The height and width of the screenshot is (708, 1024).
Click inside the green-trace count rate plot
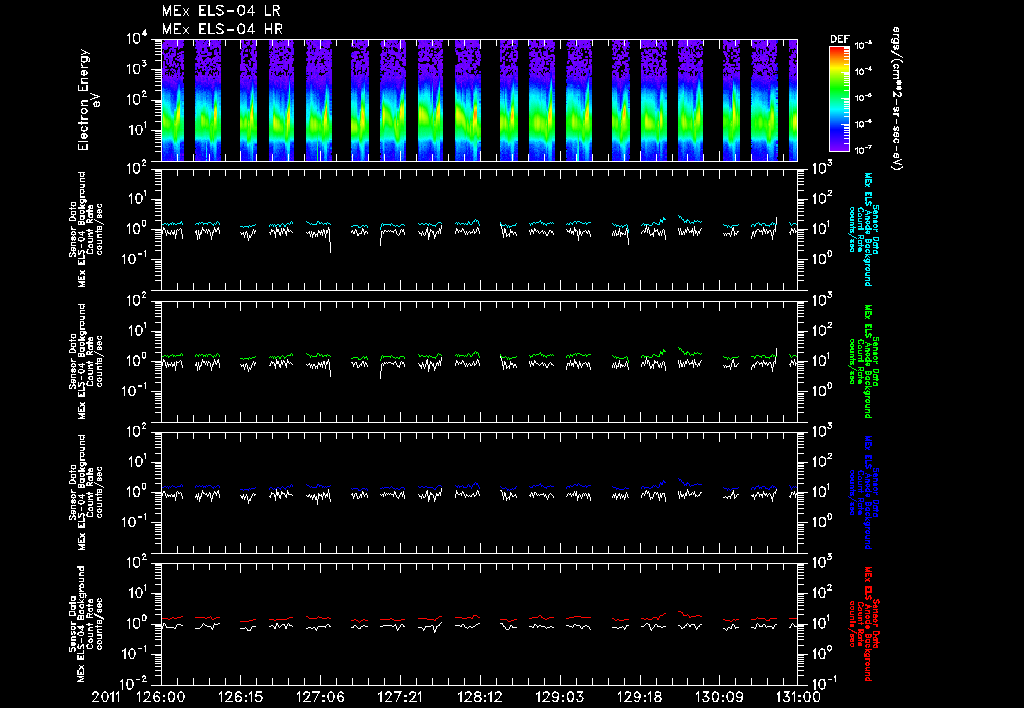pos(479,361)
